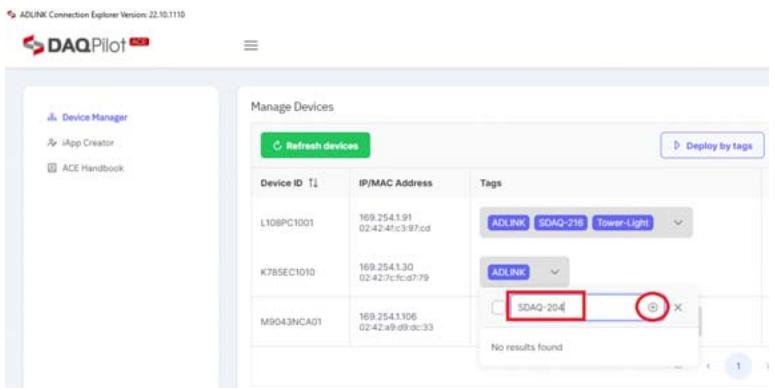Click the ADLINK Connection Explorer title icon
775x390 pixels.
[11, 14]
